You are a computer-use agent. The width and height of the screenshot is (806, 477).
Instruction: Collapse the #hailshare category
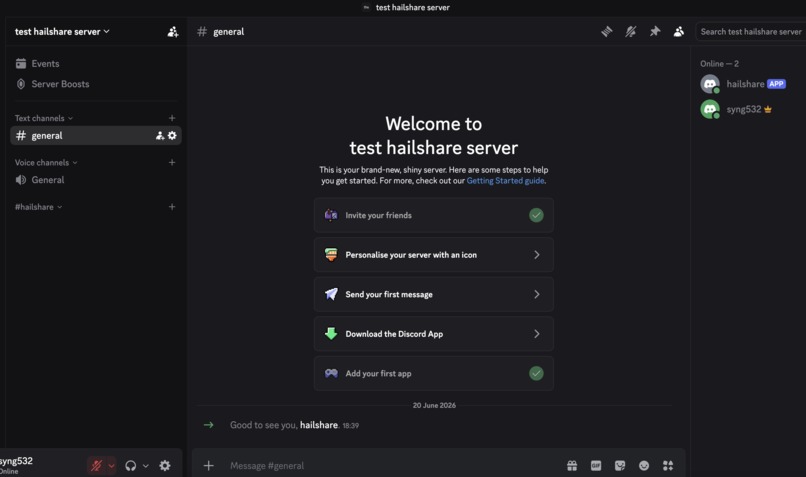tap(38, 207)
